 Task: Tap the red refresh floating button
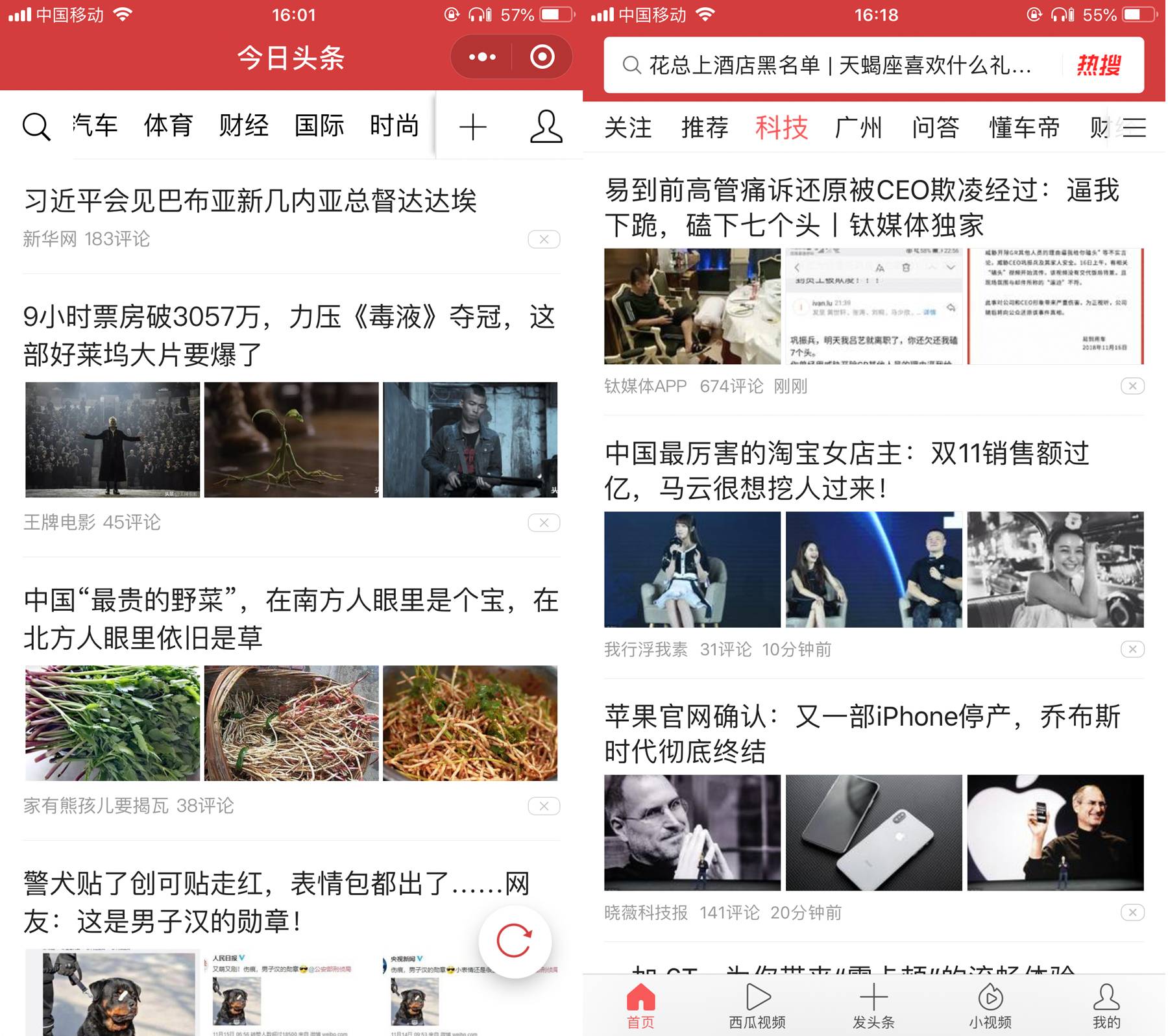(x=515, y=941)
